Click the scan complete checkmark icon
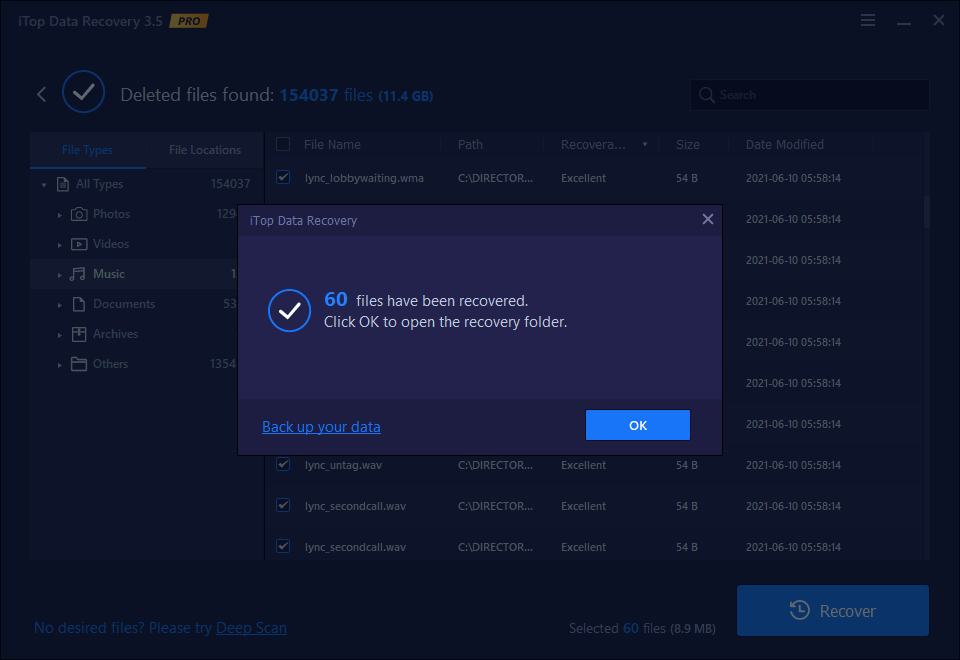 (x=83, y=92)
